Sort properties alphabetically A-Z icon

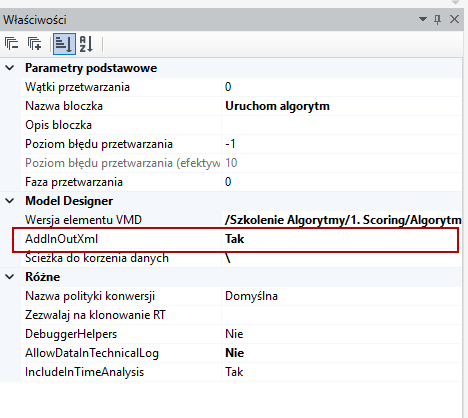86,44
